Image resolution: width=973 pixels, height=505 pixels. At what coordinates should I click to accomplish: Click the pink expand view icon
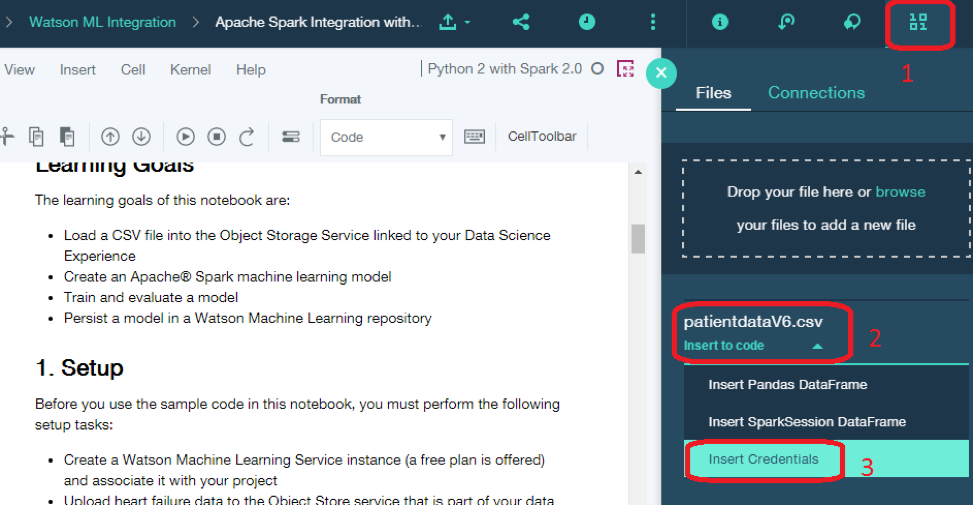tap(626, 69)
